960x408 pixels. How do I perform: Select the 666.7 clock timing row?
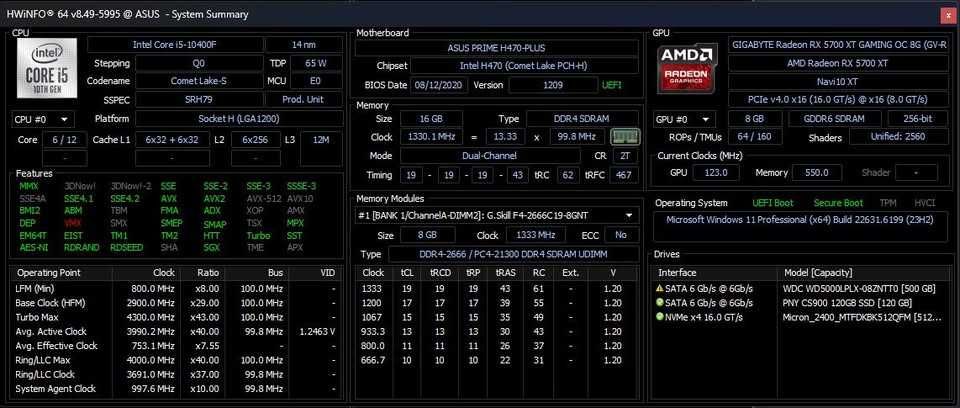497,360
